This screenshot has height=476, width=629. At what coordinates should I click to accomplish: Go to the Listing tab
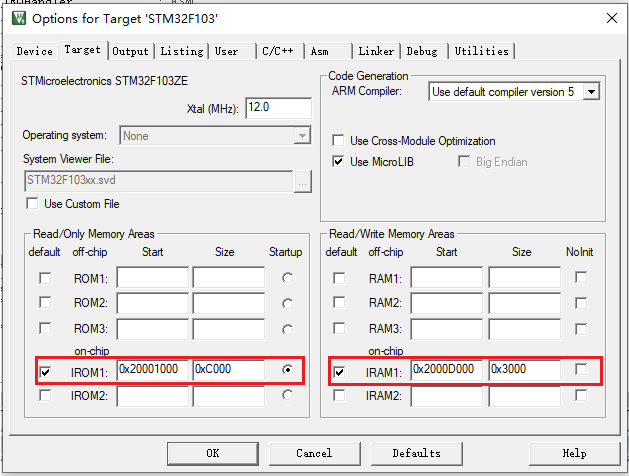(x=182, y=51)
